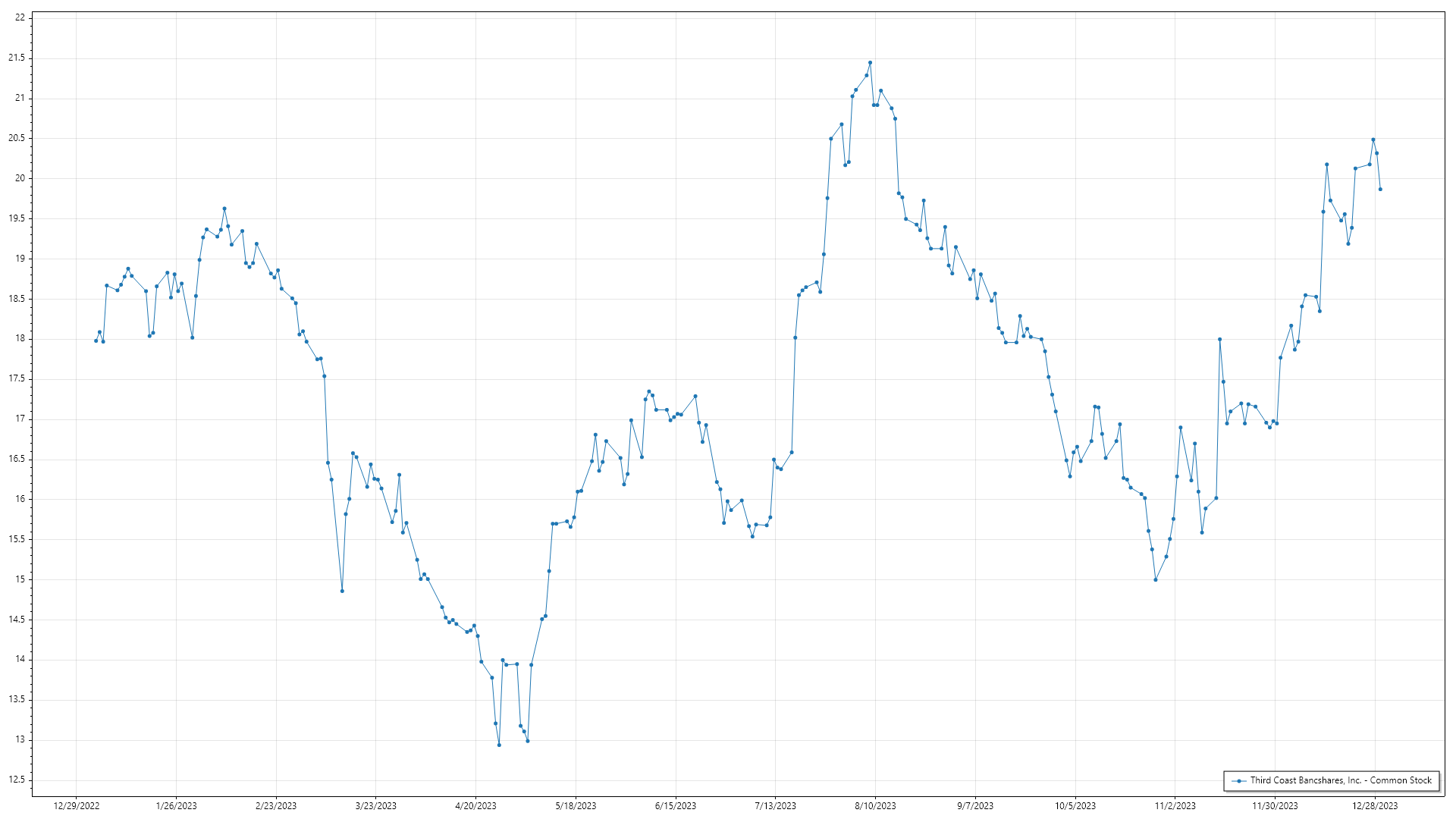Click the 10/5/2023 x-axis date label
Screen dimensions: 1456x819
1075,806
